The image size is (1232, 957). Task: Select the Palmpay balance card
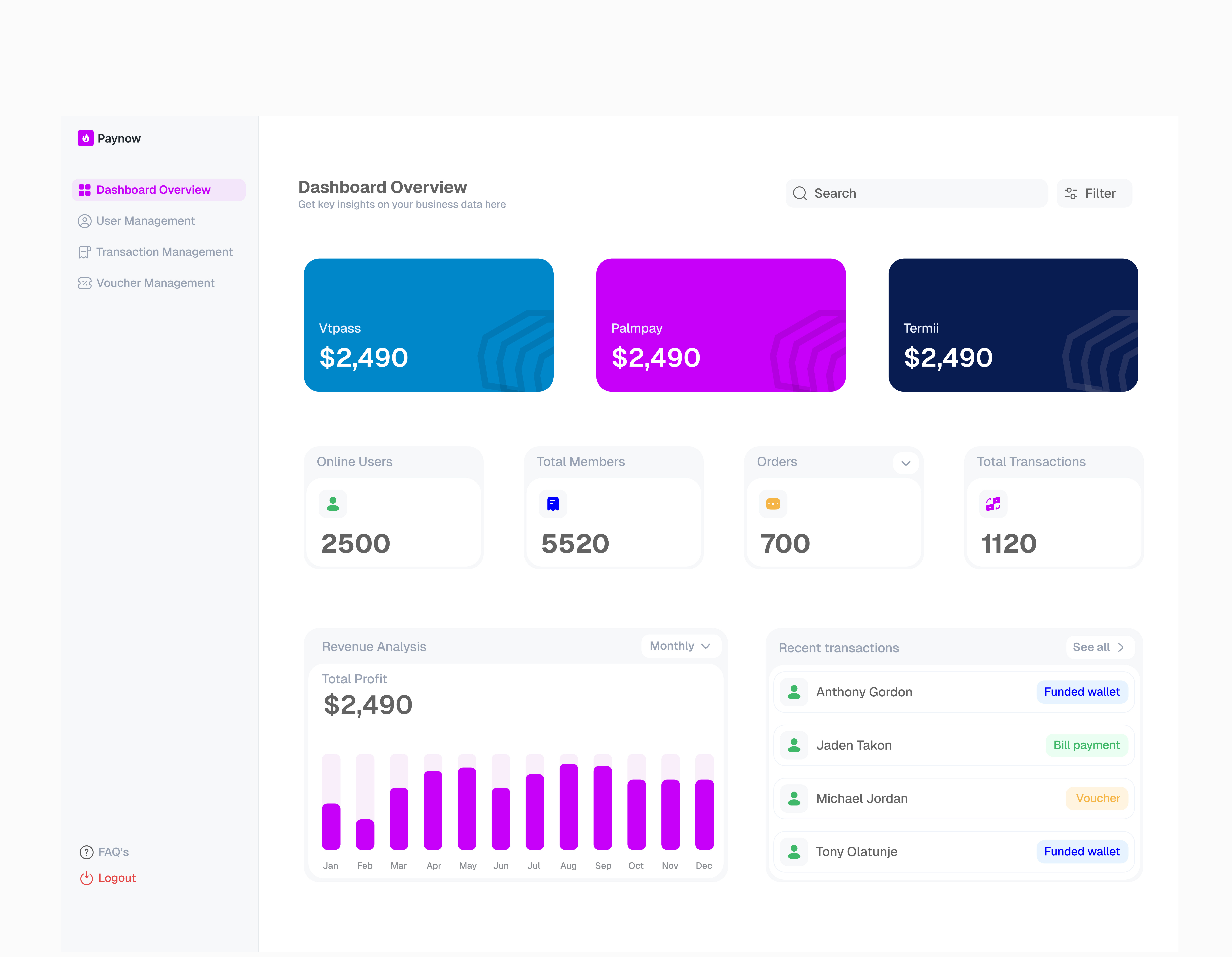pos(721,325)
